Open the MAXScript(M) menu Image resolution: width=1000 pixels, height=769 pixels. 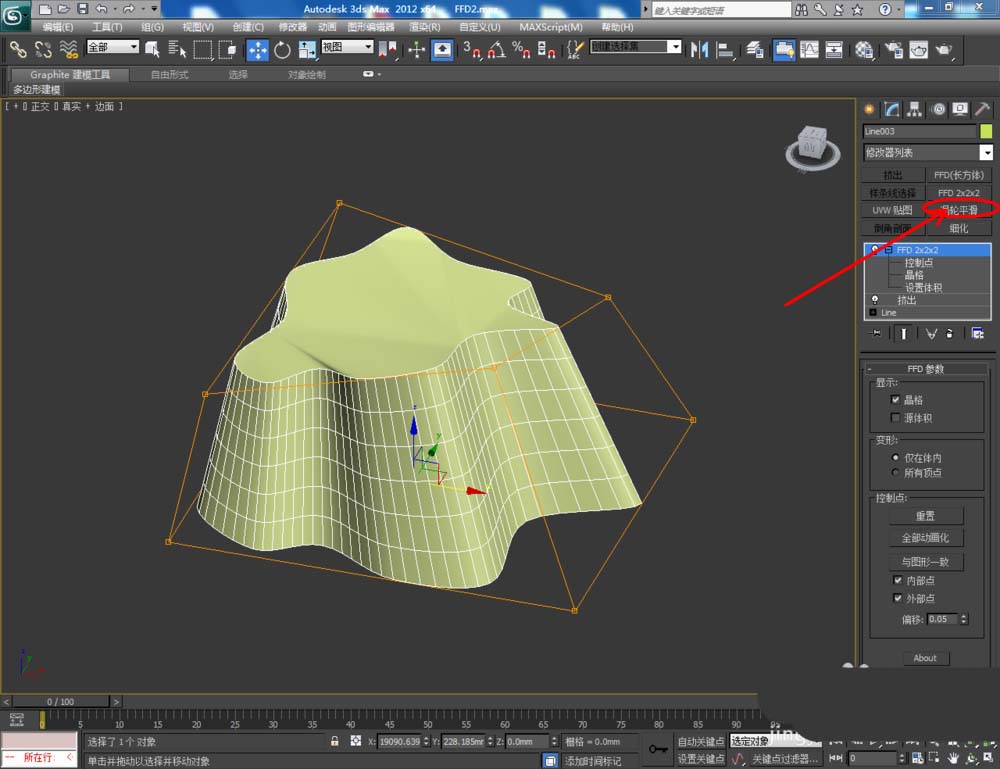(x=551, y=27)
